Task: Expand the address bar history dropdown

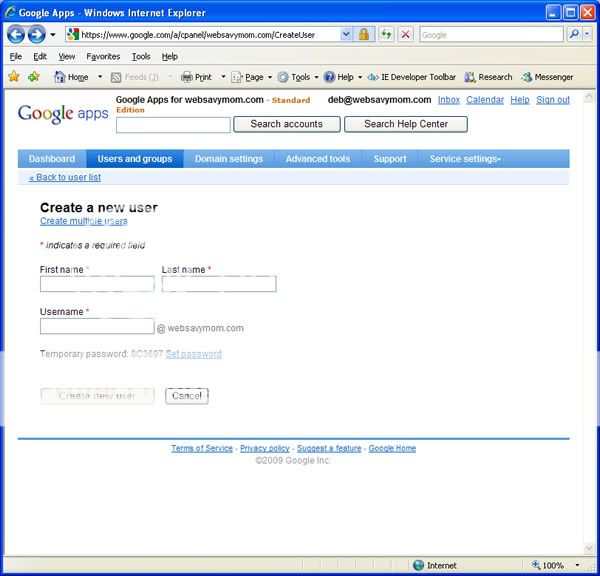Action: pos(346,35)
